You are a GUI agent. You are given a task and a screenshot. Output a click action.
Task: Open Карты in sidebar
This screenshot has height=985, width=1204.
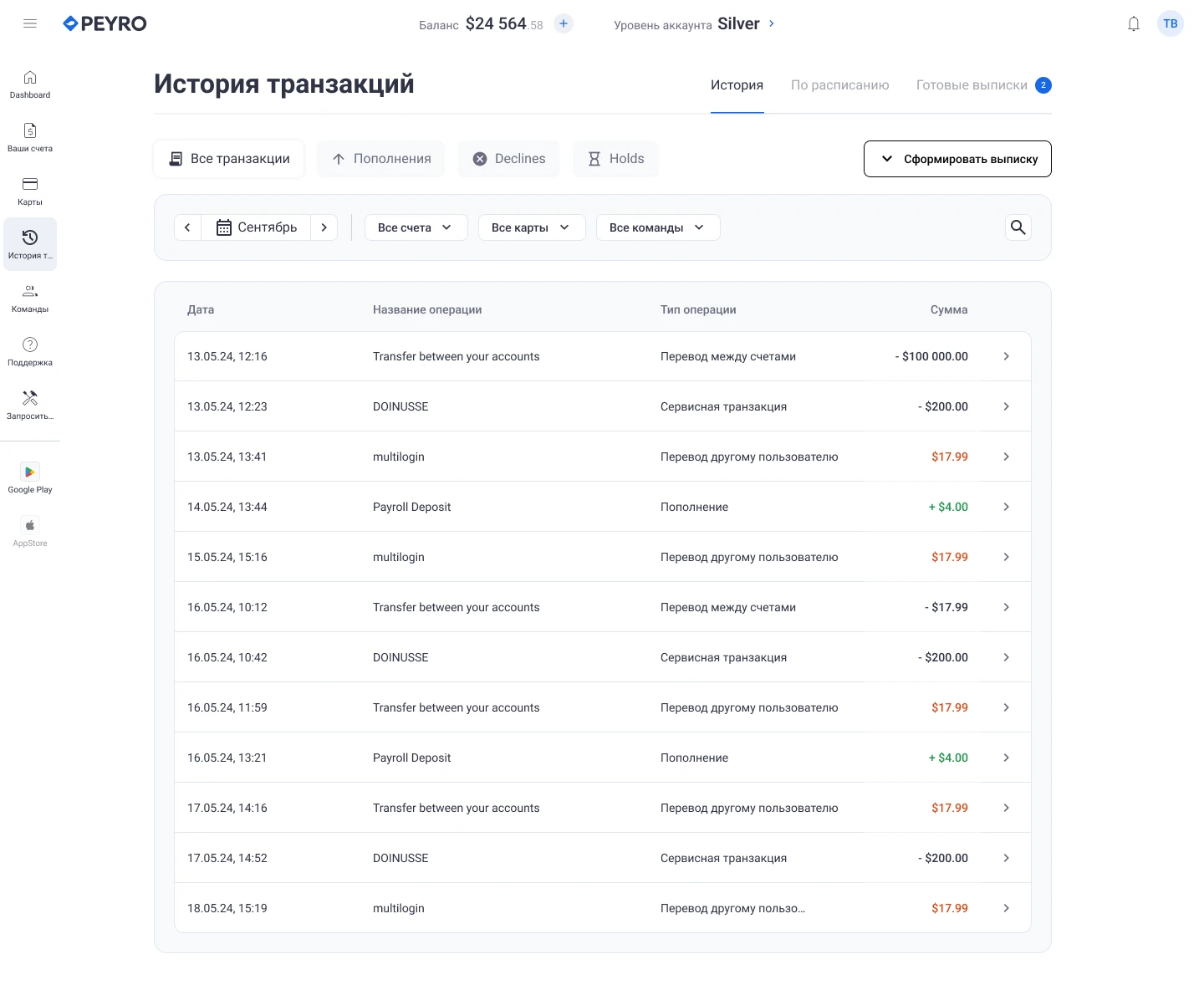[x=30, y=191]
